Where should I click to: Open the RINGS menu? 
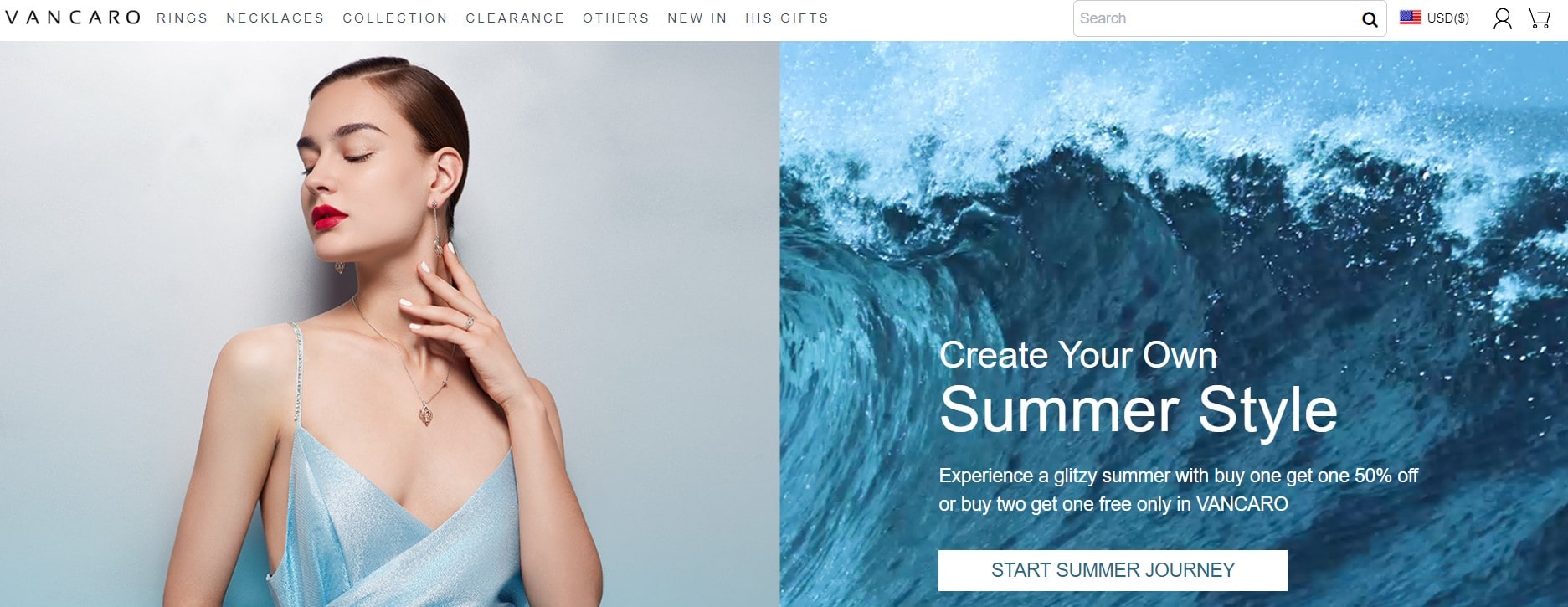click(183, 18)
